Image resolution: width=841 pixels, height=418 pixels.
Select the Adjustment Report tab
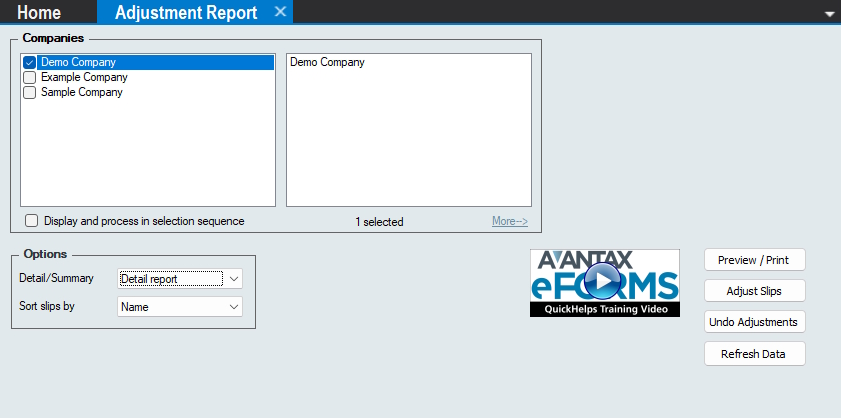pyautogui.click(x=186, y=12)
